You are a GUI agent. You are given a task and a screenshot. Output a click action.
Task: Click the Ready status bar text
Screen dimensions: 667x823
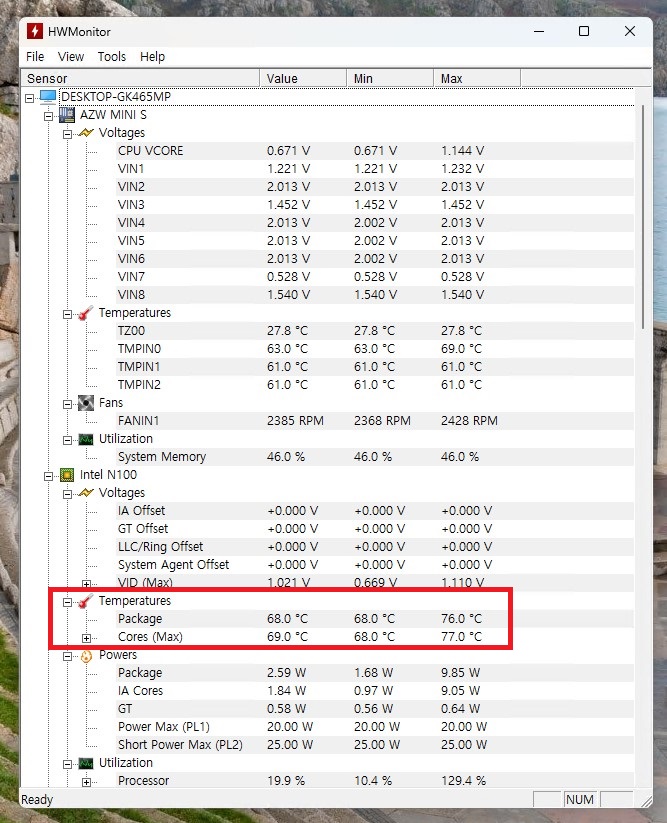[x=37, y=800]
